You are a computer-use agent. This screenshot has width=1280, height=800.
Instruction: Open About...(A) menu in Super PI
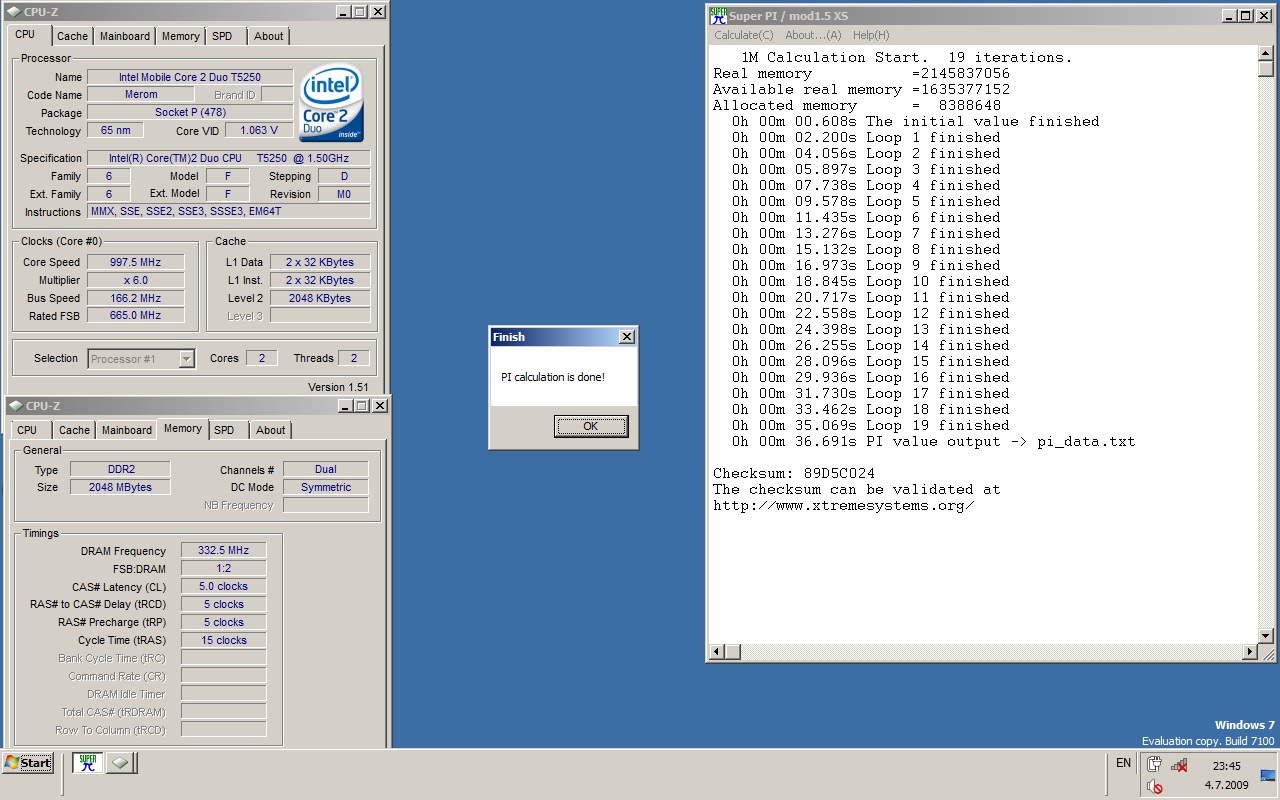pyautogui.click(x=813, y=35)
